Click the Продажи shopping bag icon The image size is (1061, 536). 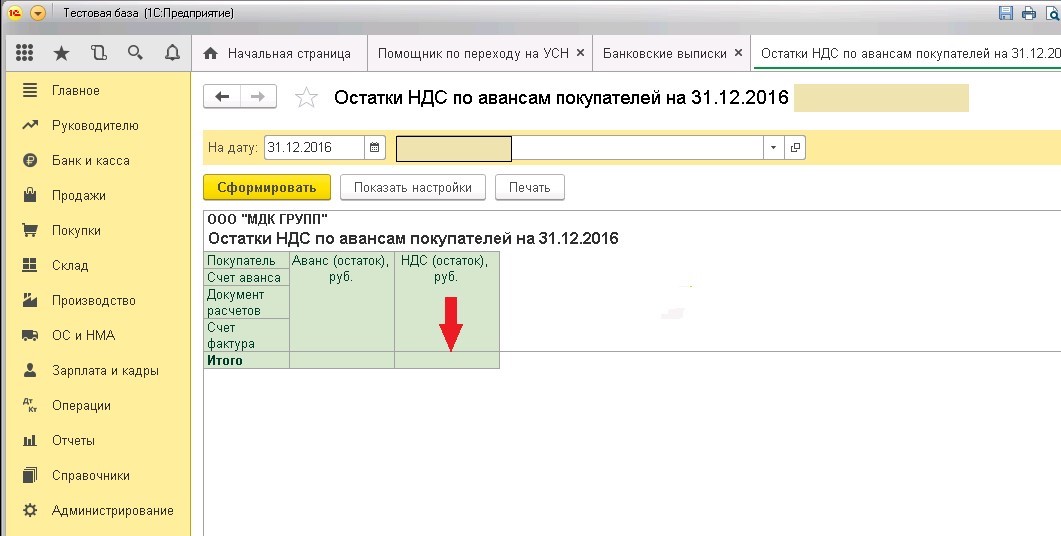point(30,195)
